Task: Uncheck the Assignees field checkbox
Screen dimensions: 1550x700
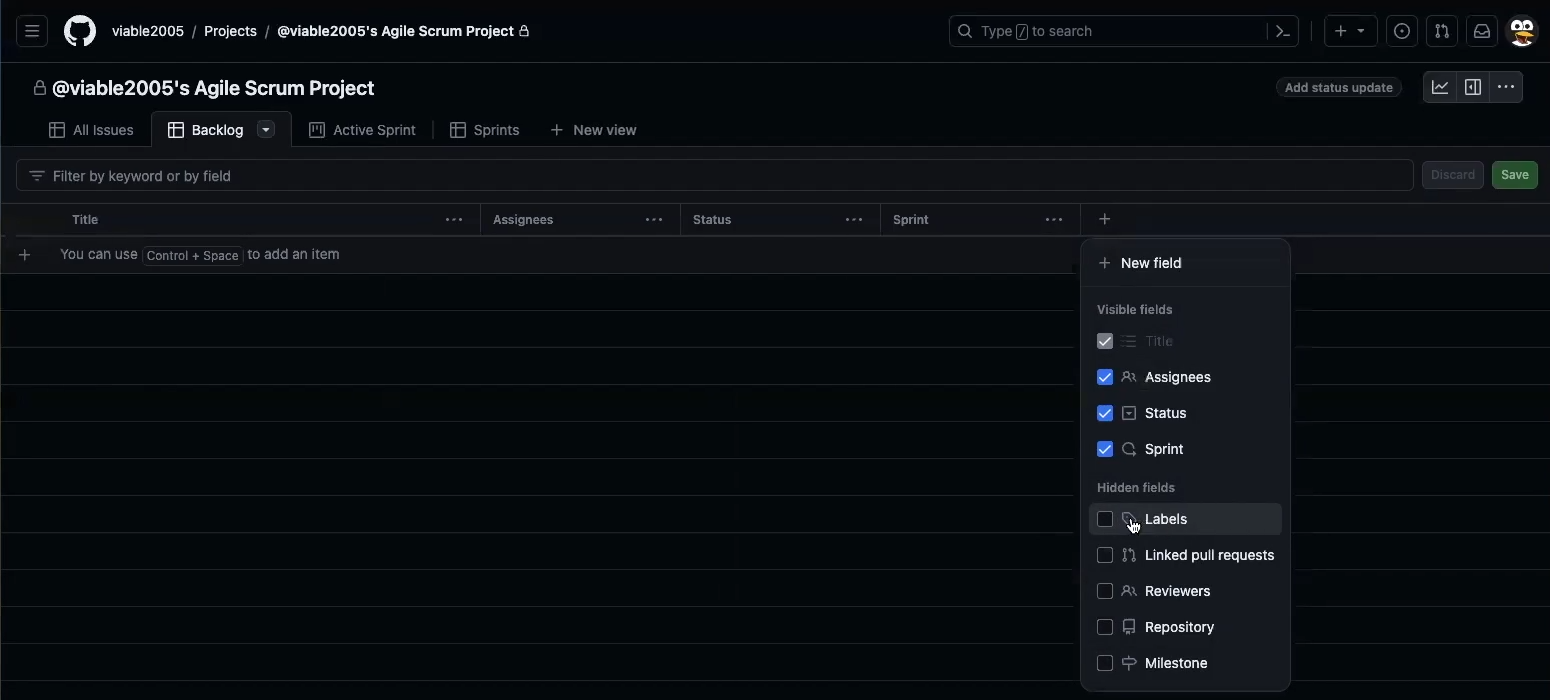Action: tap(1105, 377)
